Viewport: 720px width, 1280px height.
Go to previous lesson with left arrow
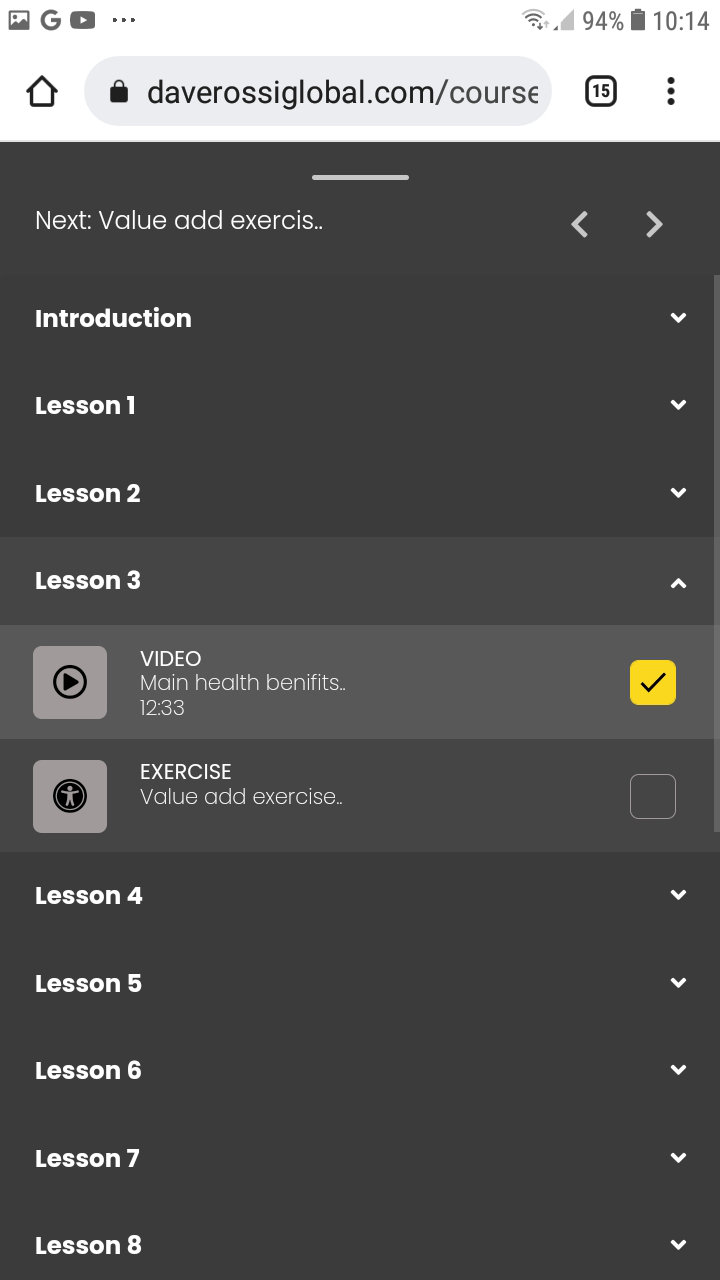[x=580, y=224]
